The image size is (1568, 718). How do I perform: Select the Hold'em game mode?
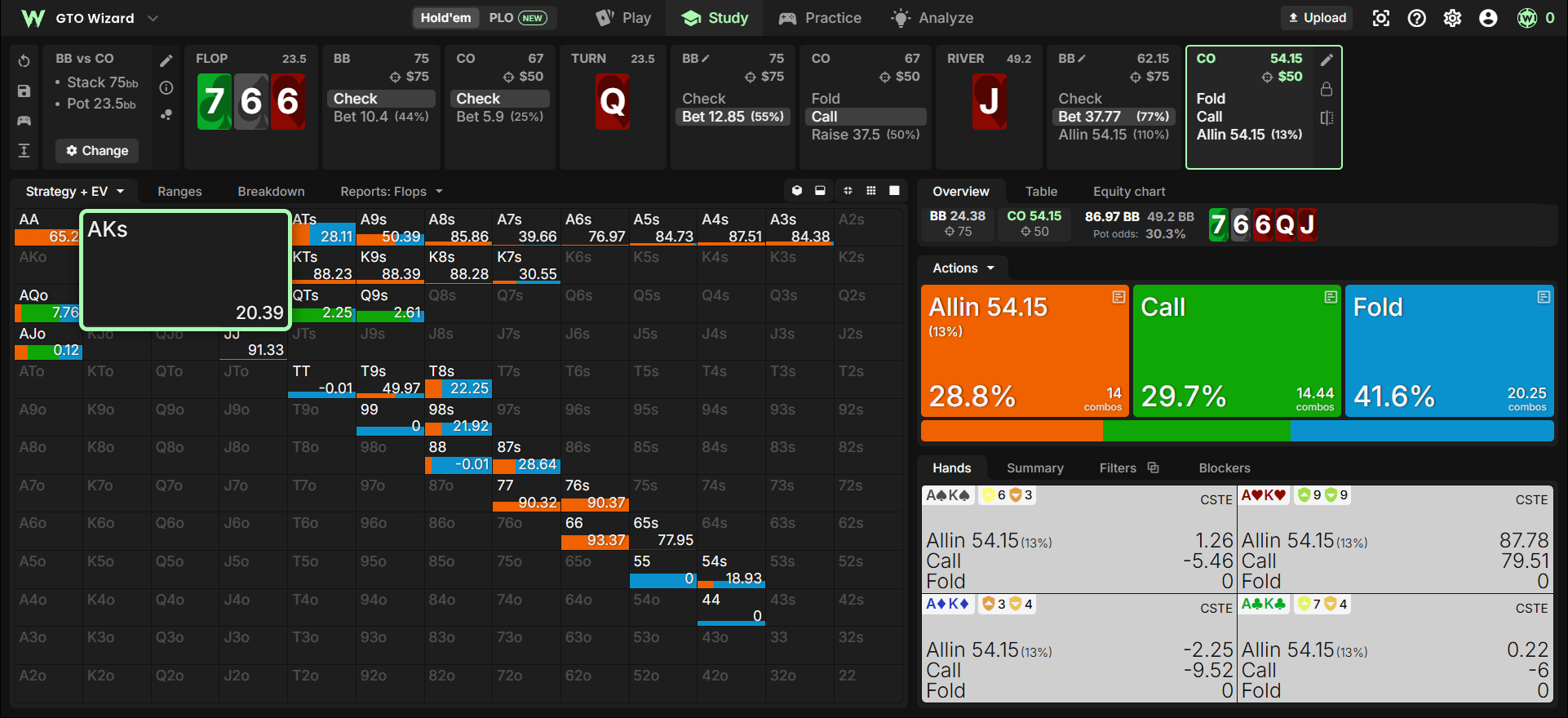point(445,18)
